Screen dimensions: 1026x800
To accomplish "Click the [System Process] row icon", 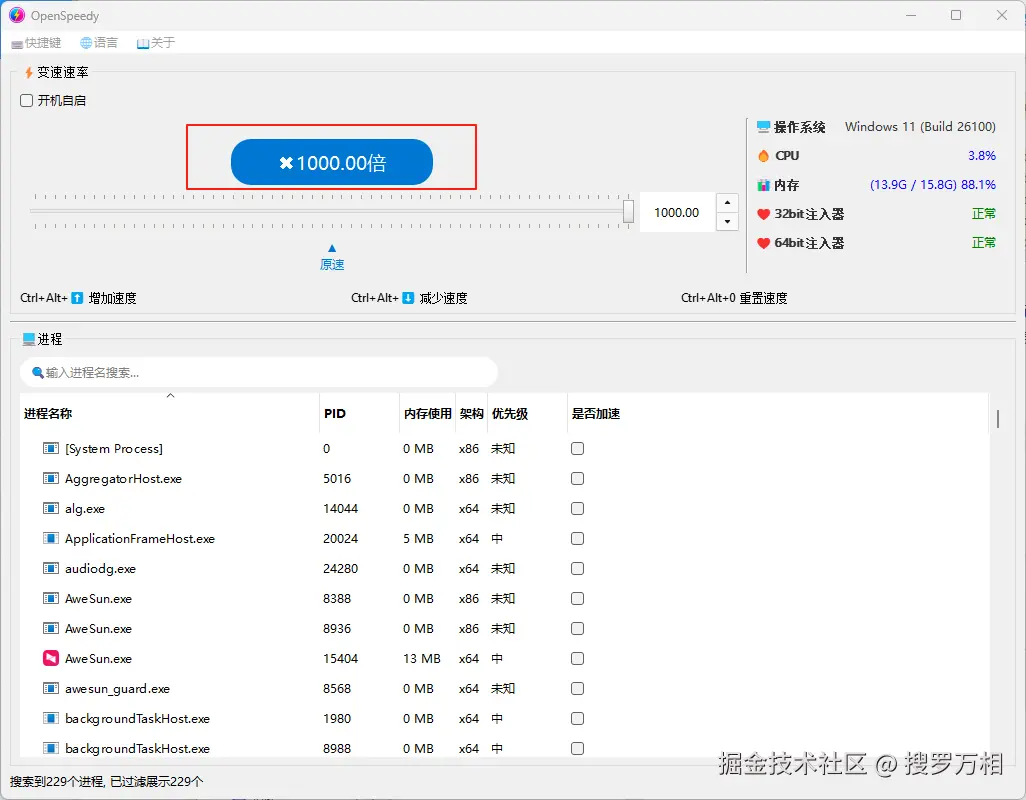I will coord(50,449).
